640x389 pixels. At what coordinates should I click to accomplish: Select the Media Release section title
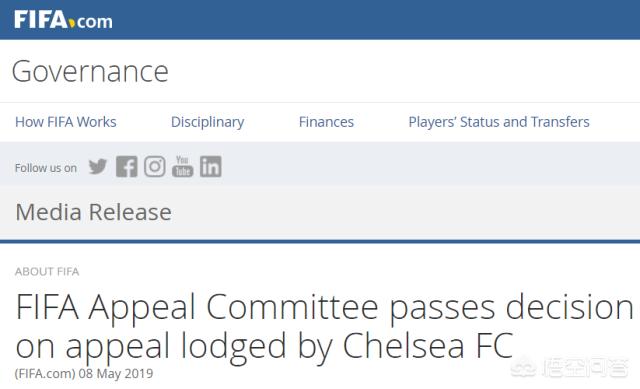pyautogui.click(x=93, y=212)
